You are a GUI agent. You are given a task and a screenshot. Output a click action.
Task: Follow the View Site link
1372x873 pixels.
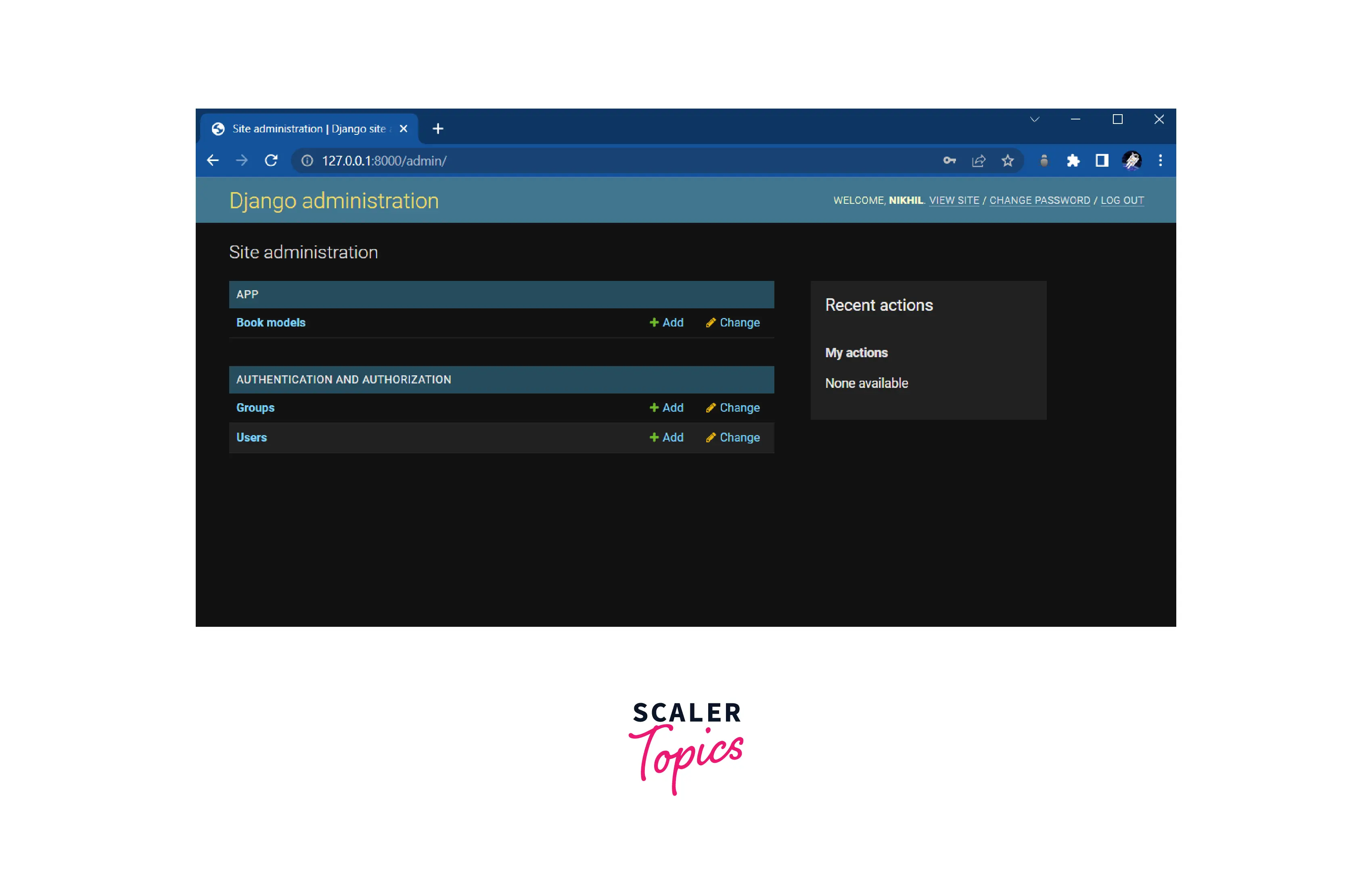click(954, 201)
